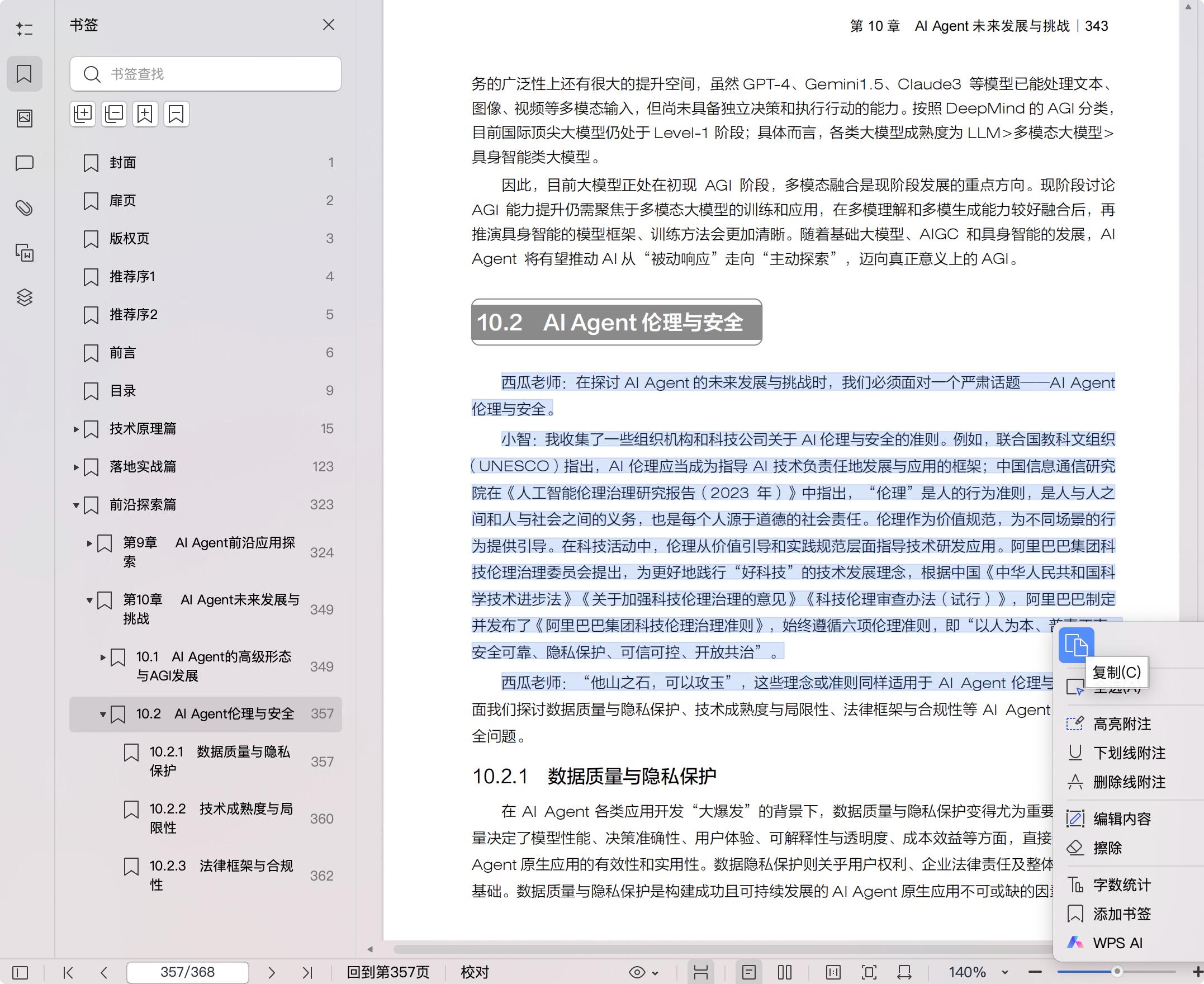This screenshot has height=984, width=1204.
Task: Open 封面 bookmark
Action: pyautogui.click(x=206, y=163)
